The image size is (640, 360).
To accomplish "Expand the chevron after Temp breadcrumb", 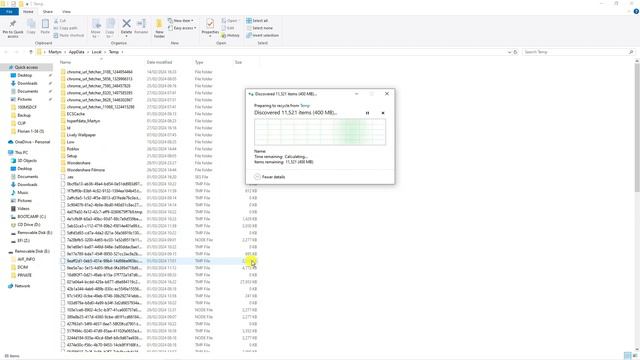I will tap(122, 52).
